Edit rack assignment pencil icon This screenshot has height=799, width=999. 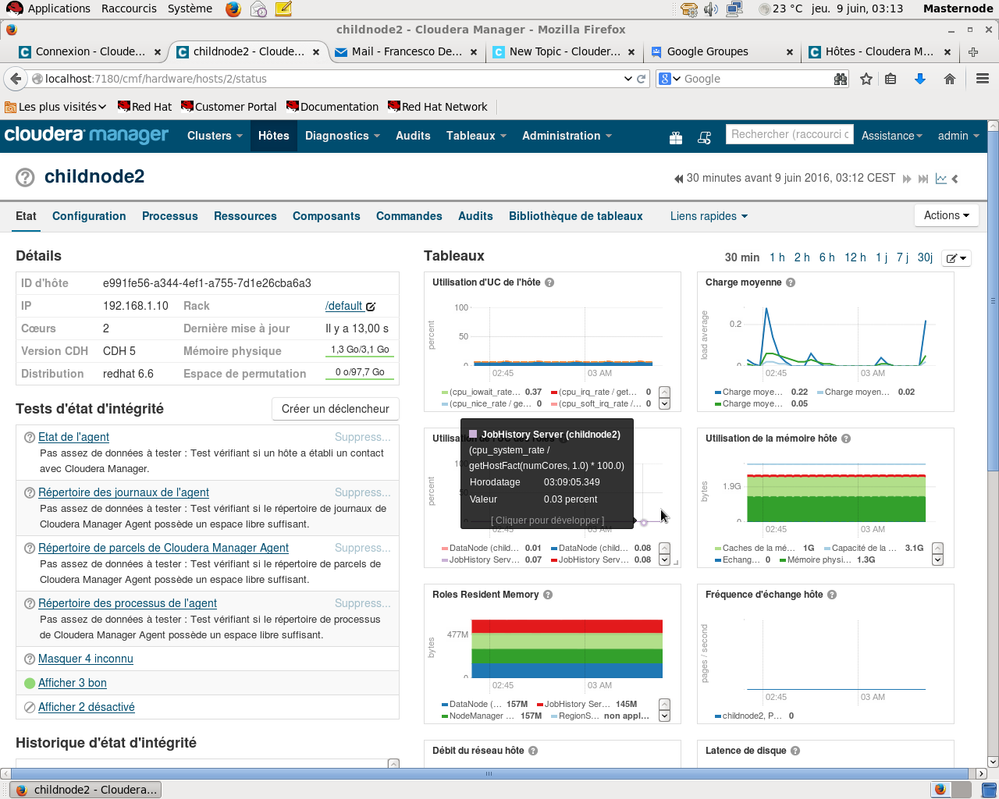pyautogui.click(x=371, y=307)
